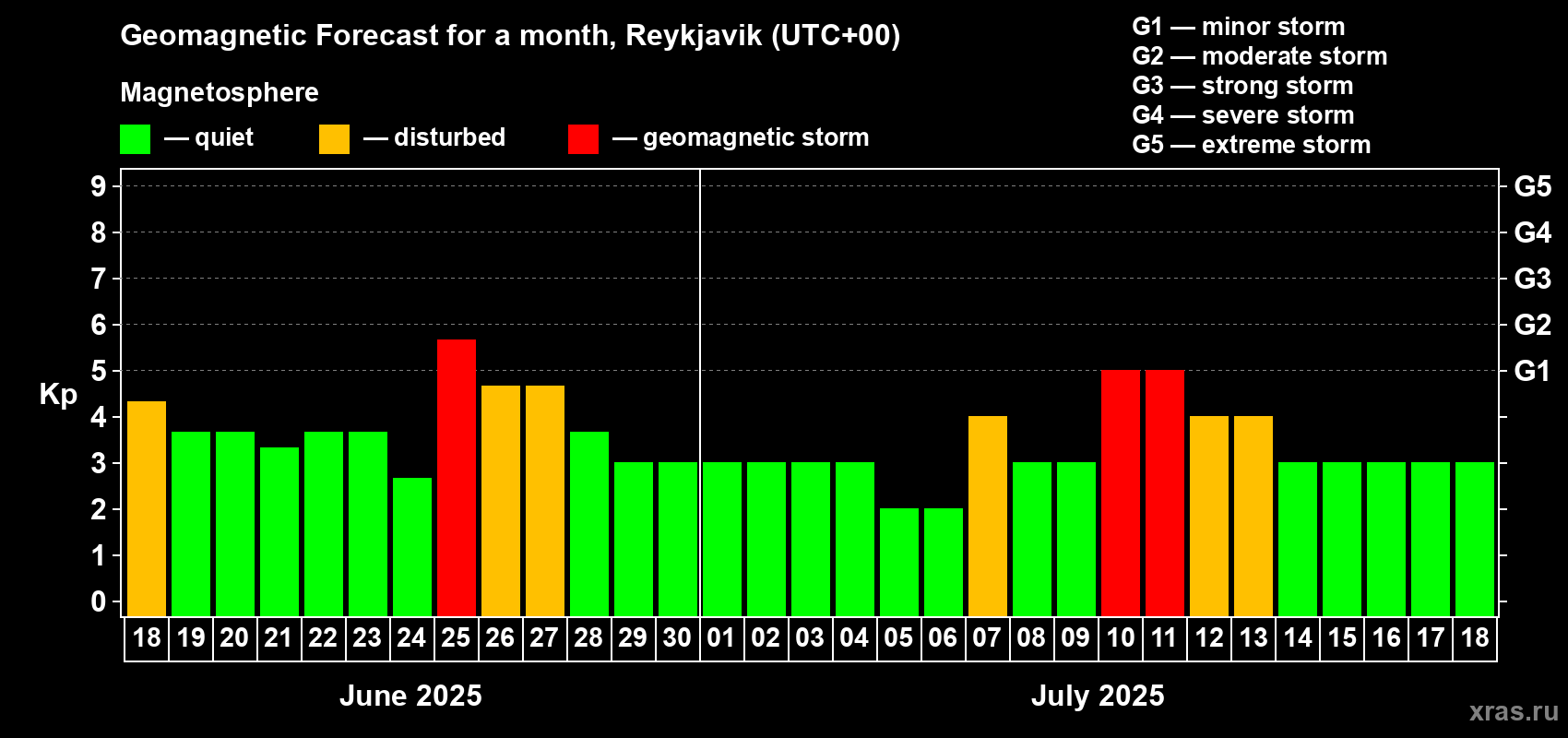Click the orange bar for July 07

[988, 517]
